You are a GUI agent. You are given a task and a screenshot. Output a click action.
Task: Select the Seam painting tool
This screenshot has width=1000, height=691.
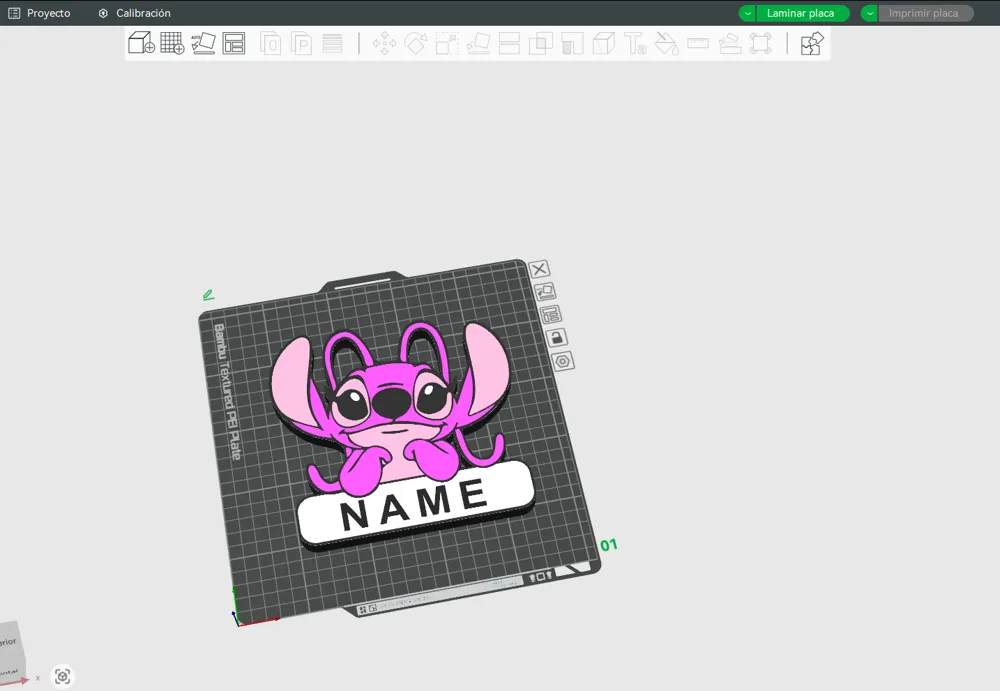click(603, 43)
